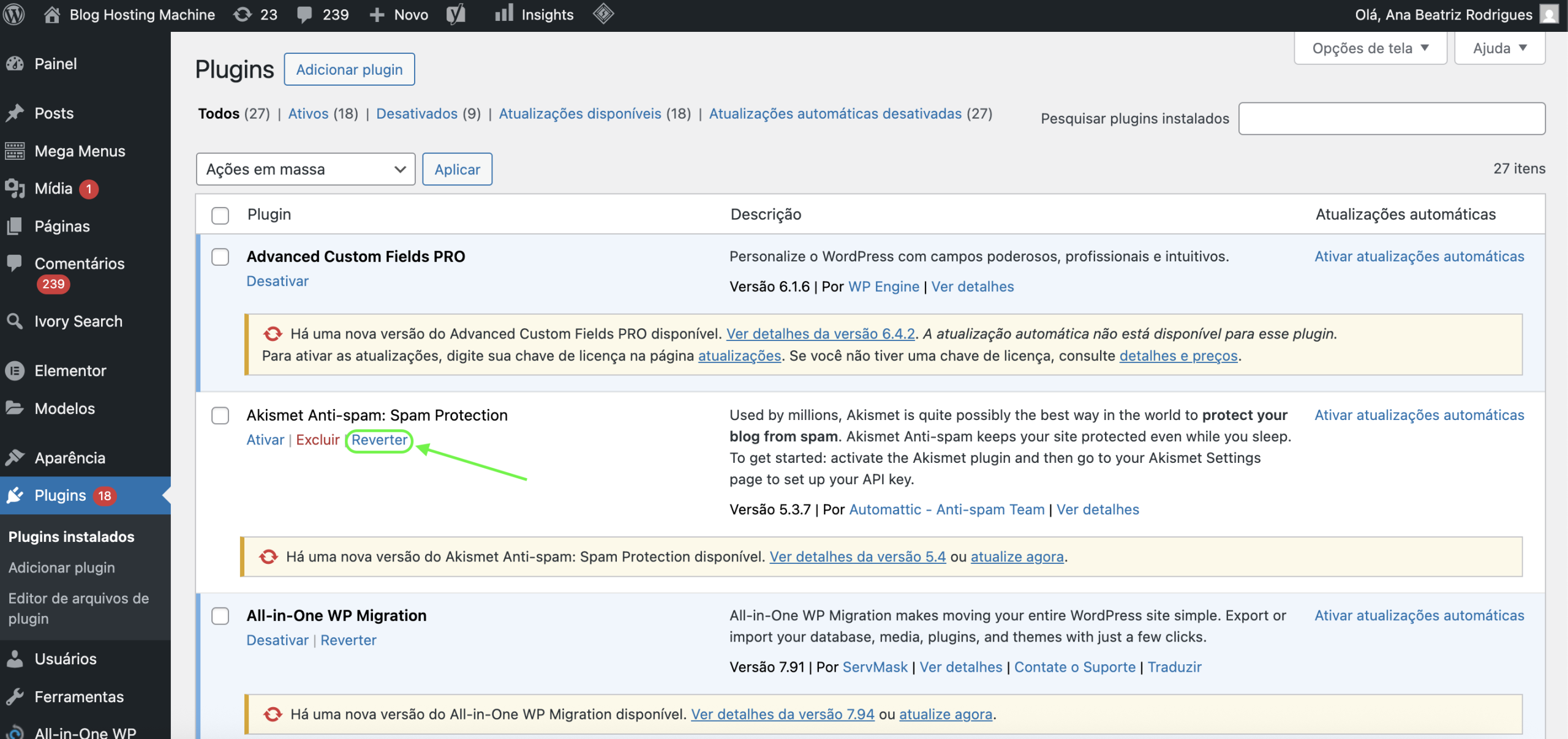Screen dimensions: 1568x739
Task: Open Editor de arquivos de plugin
Action: (78, 608)
